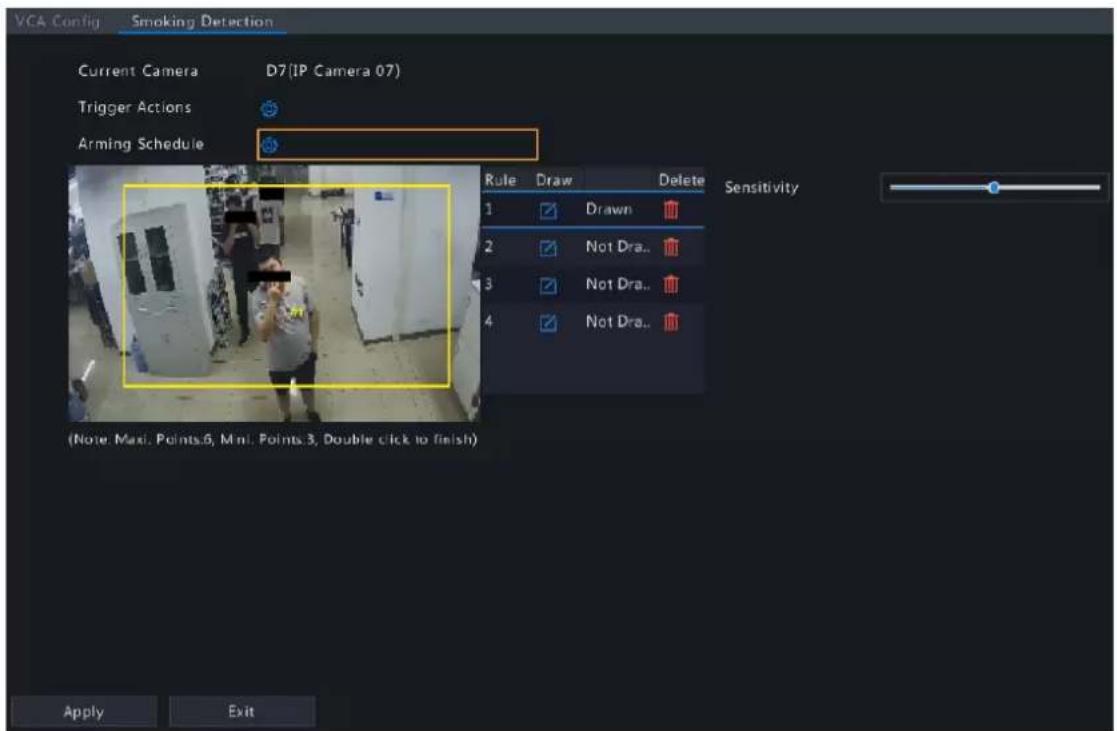Click camera preview detection area
The height and width of the screenshot is (731, 1117).
[274, 293]
